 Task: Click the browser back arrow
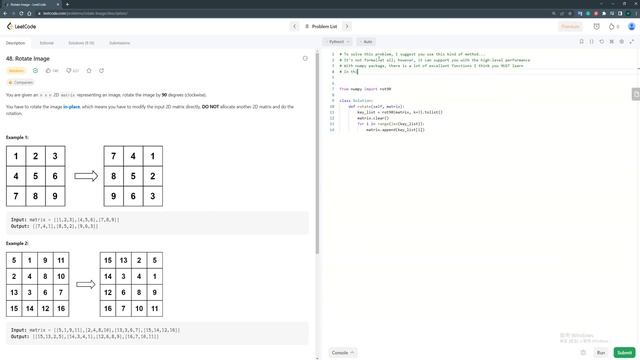[5, 13]
